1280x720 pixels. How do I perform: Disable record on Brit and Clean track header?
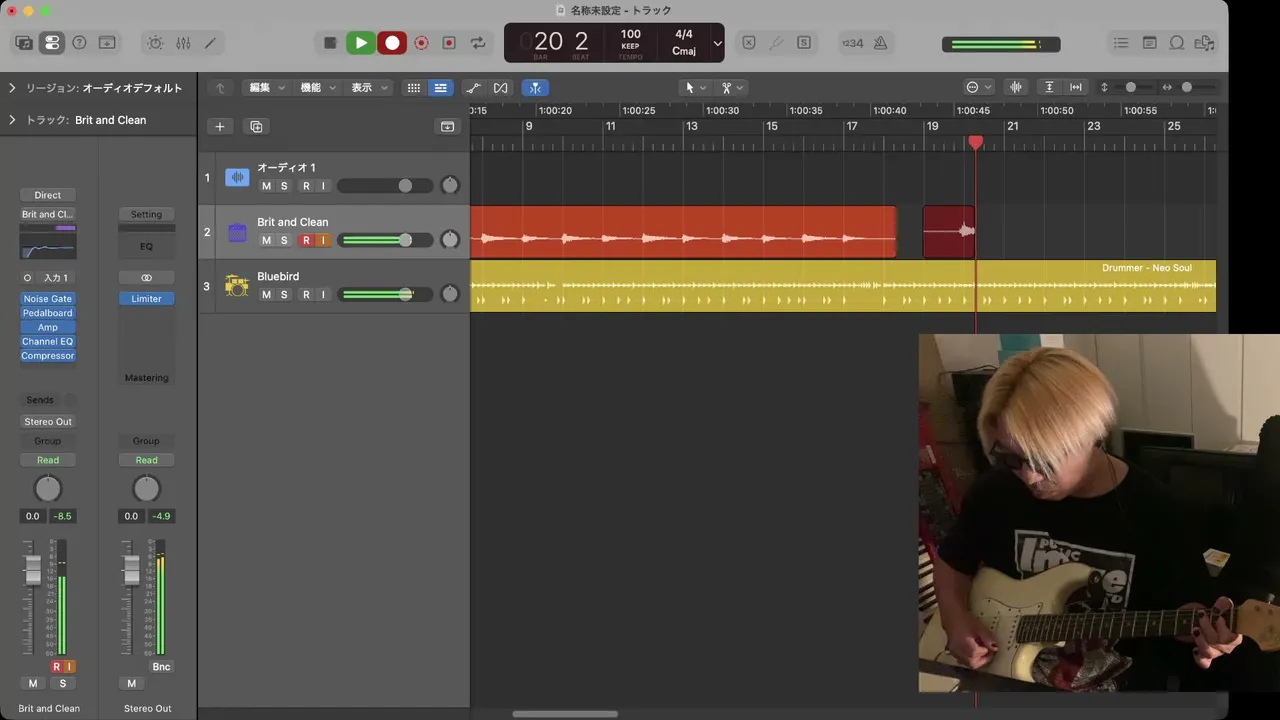(x=307, y=240)
